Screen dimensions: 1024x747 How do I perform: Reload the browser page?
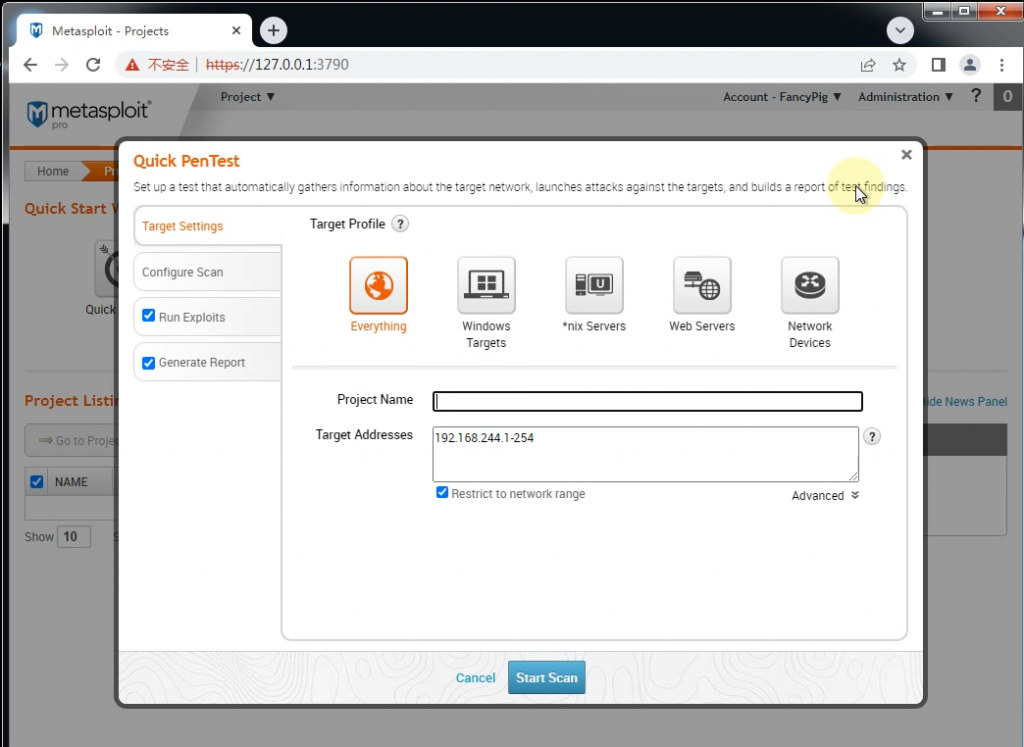click(x=93, y=65)
